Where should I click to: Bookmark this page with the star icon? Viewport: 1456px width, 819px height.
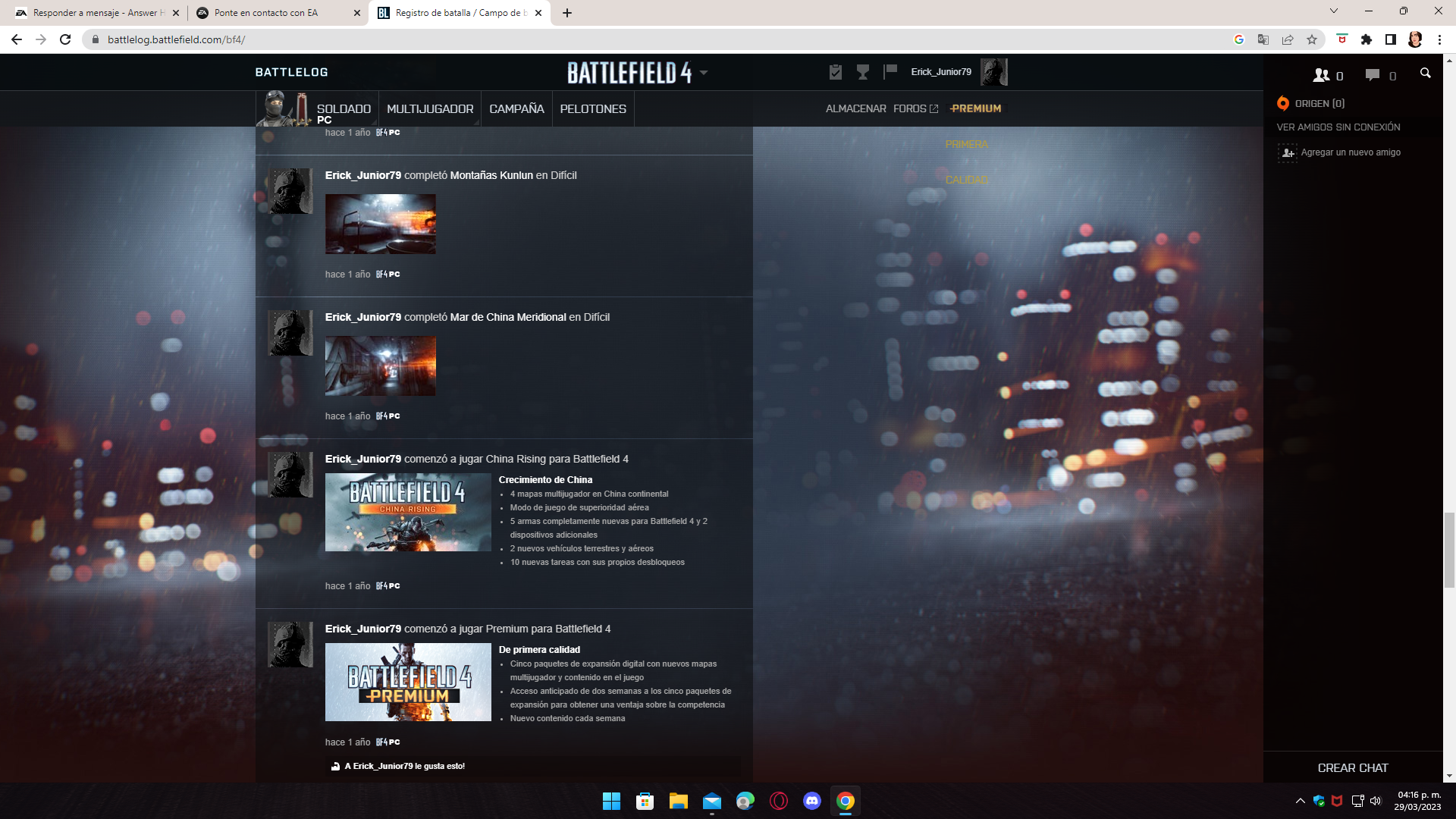(1312, 39)
